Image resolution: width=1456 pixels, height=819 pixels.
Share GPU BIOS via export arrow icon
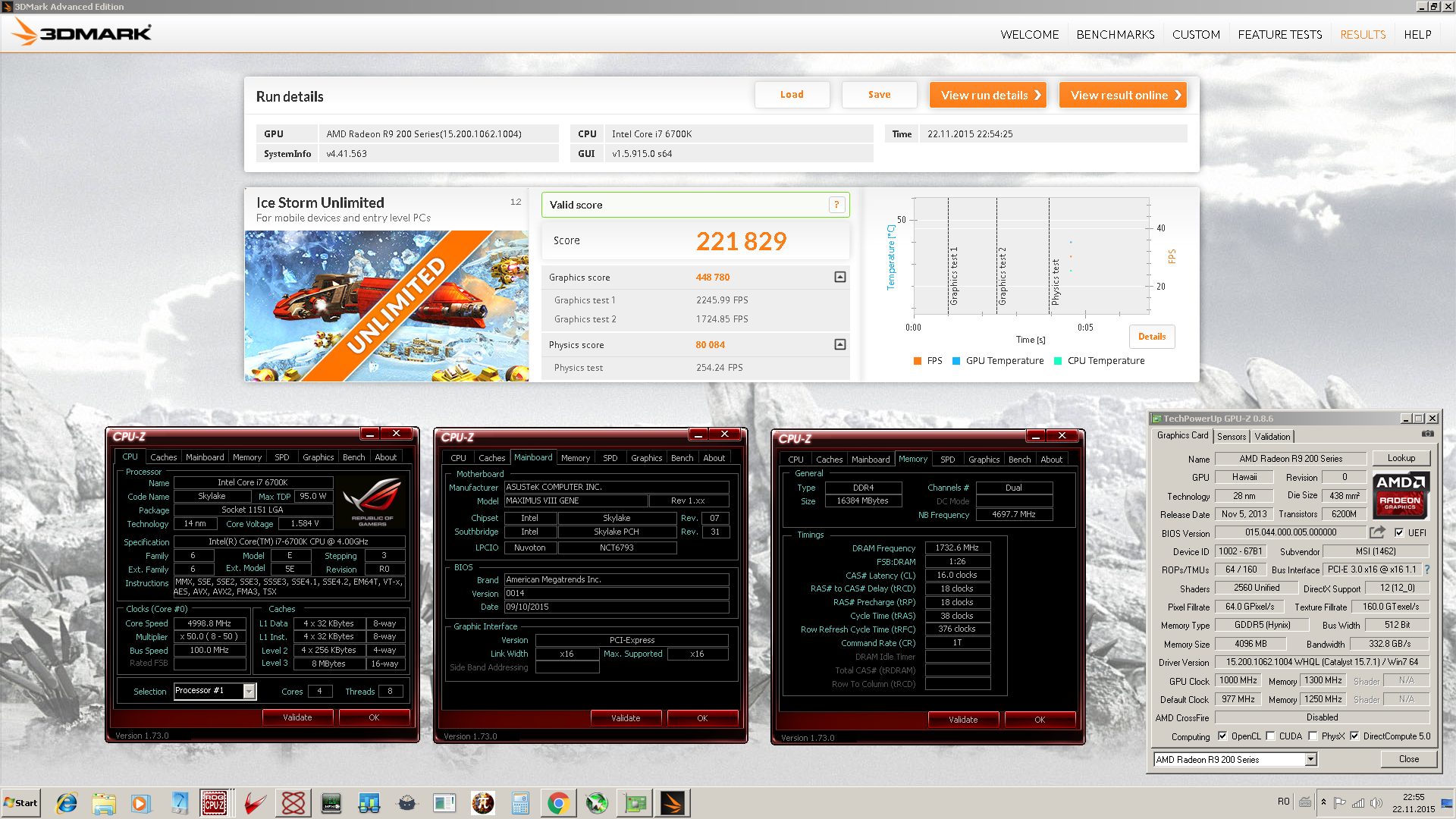click(1377, 532)
